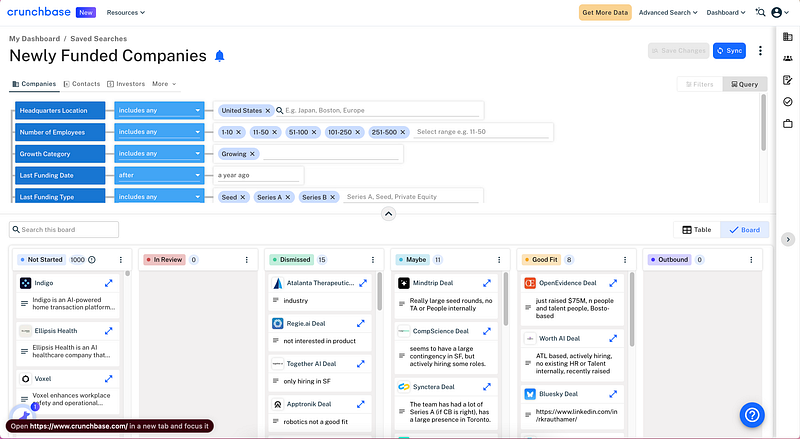The height and width of the screenshot is (439, 800).
Task: Open Good Fit column options menu
Action: click(x=625, y=260)
